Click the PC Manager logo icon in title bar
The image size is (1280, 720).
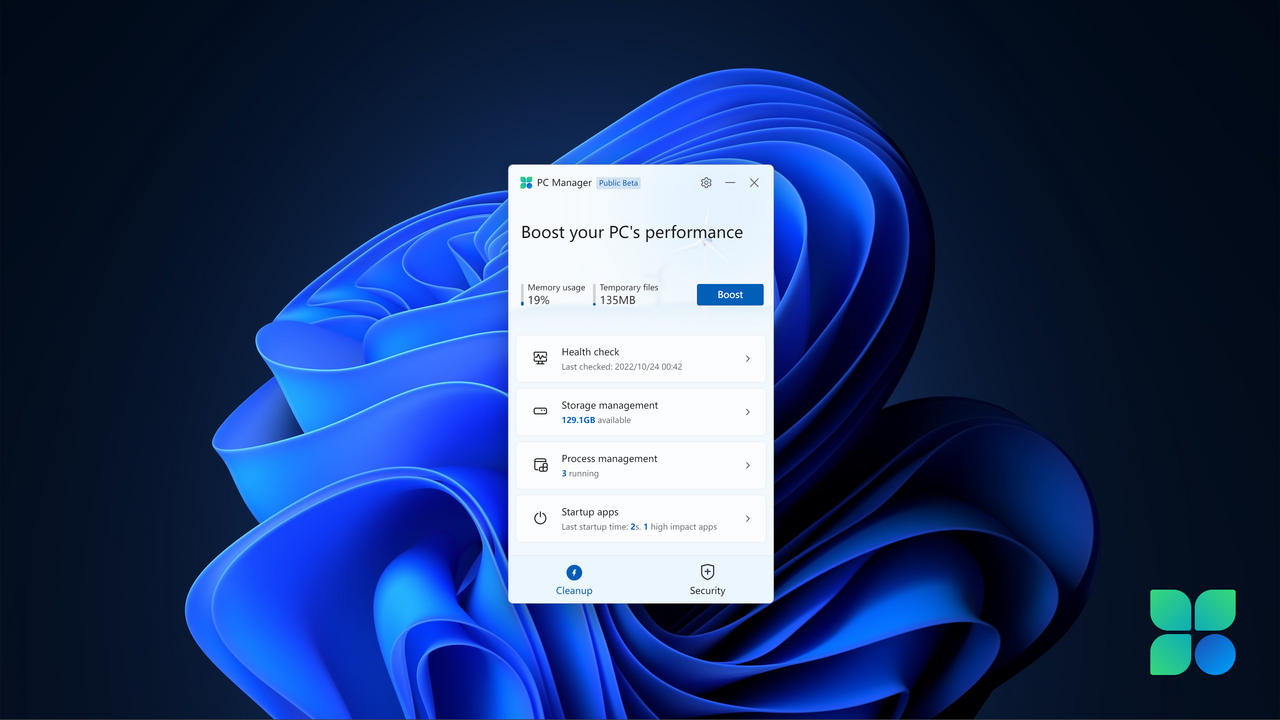(526, 183)
